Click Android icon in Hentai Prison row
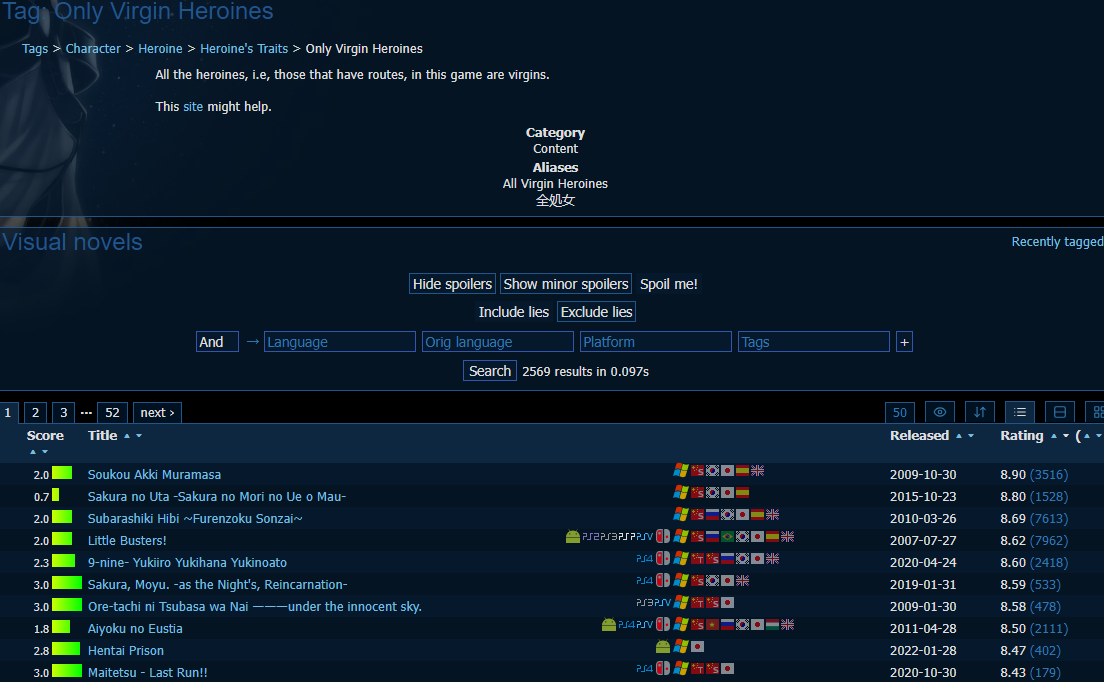Image resolution: width=1104 pixels, height=682 pixels. pyautogui.click(x=663, y=646)
